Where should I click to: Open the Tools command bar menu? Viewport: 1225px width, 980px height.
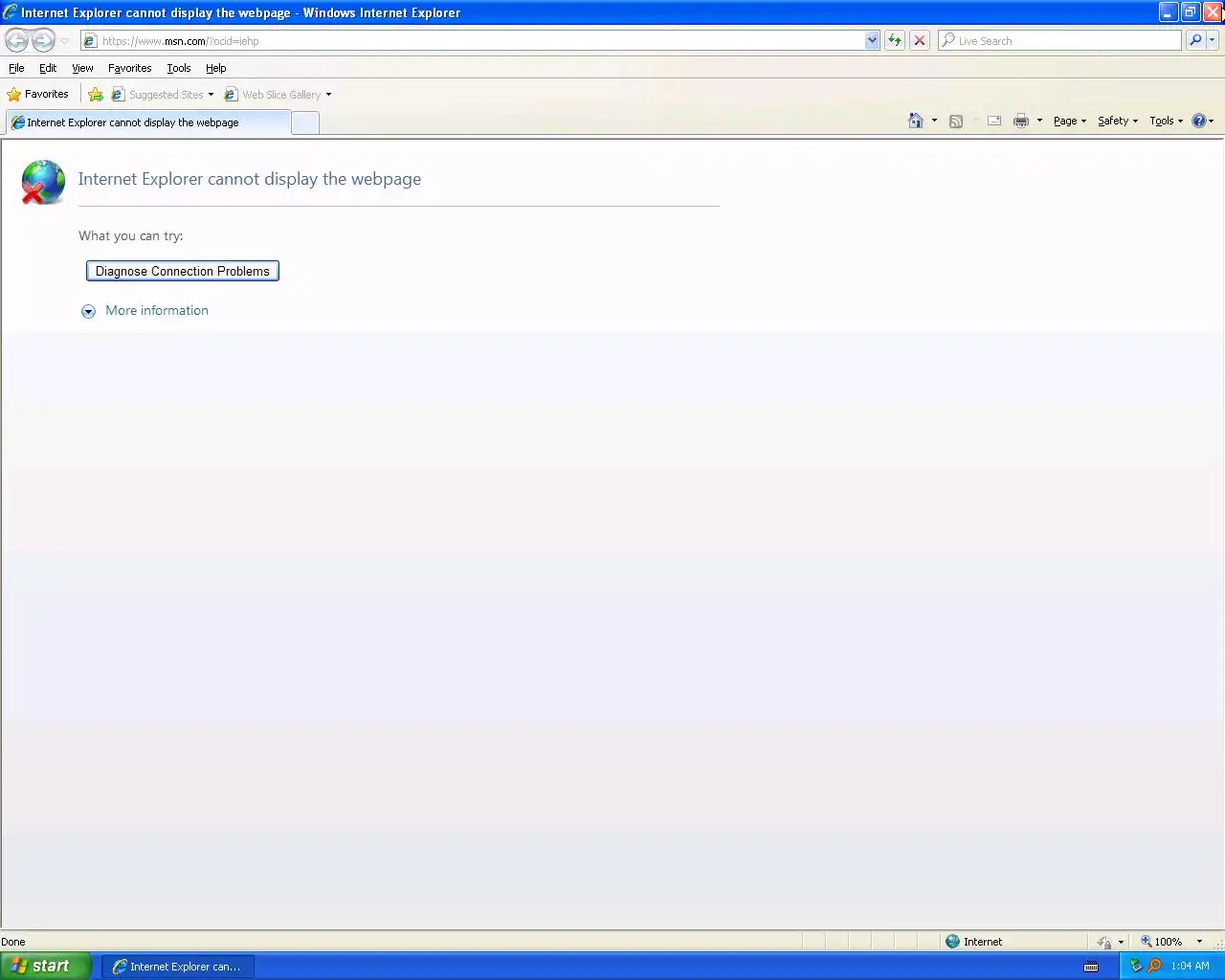1166,121
